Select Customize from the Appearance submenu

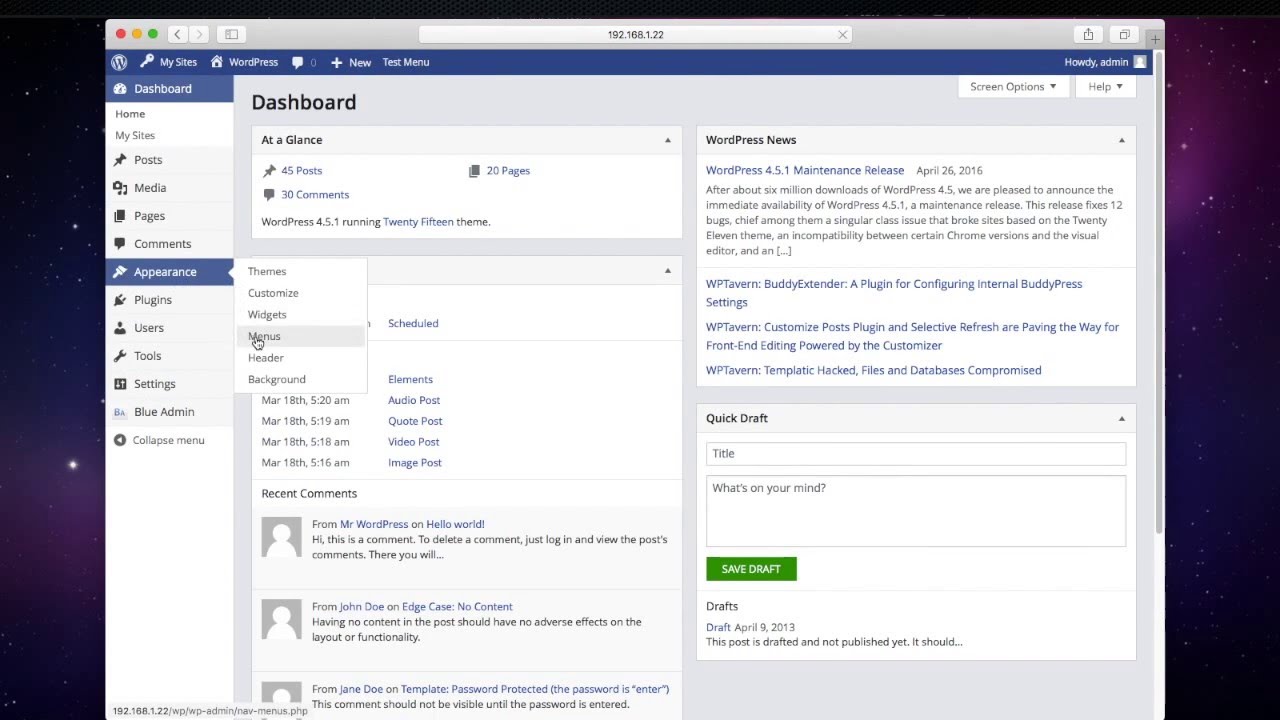(x=273, y=293)
